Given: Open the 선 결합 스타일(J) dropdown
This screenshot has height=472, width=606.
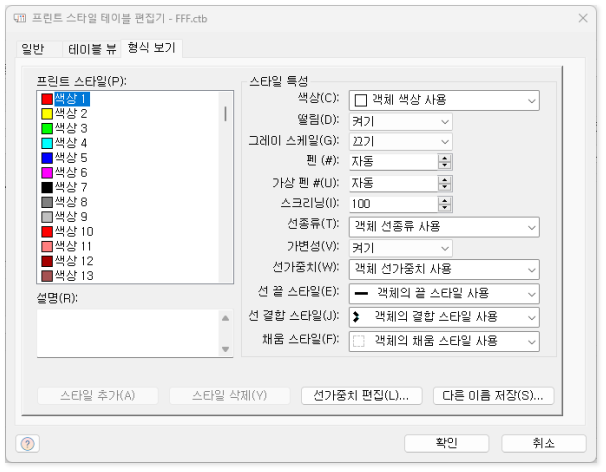Looking at the screenshot, I should (444, 317).
